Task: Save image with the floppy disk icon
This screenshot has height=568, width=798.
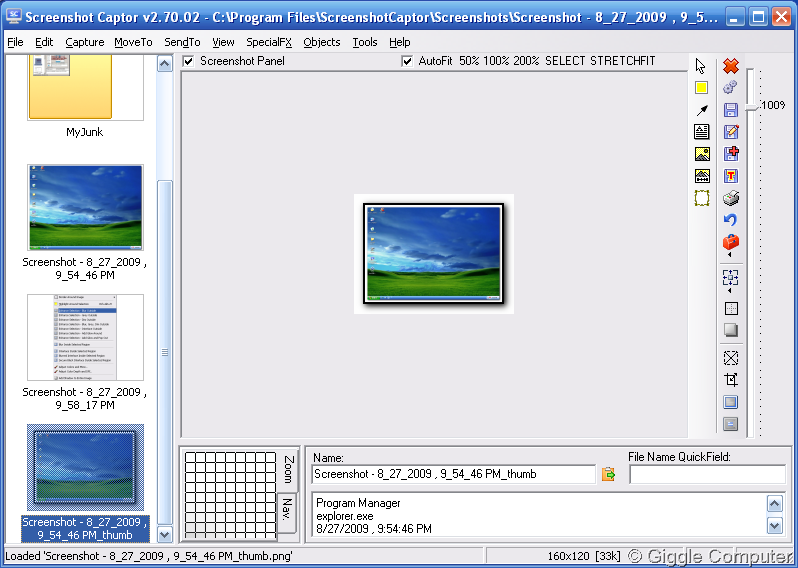Action: point(731,110)
